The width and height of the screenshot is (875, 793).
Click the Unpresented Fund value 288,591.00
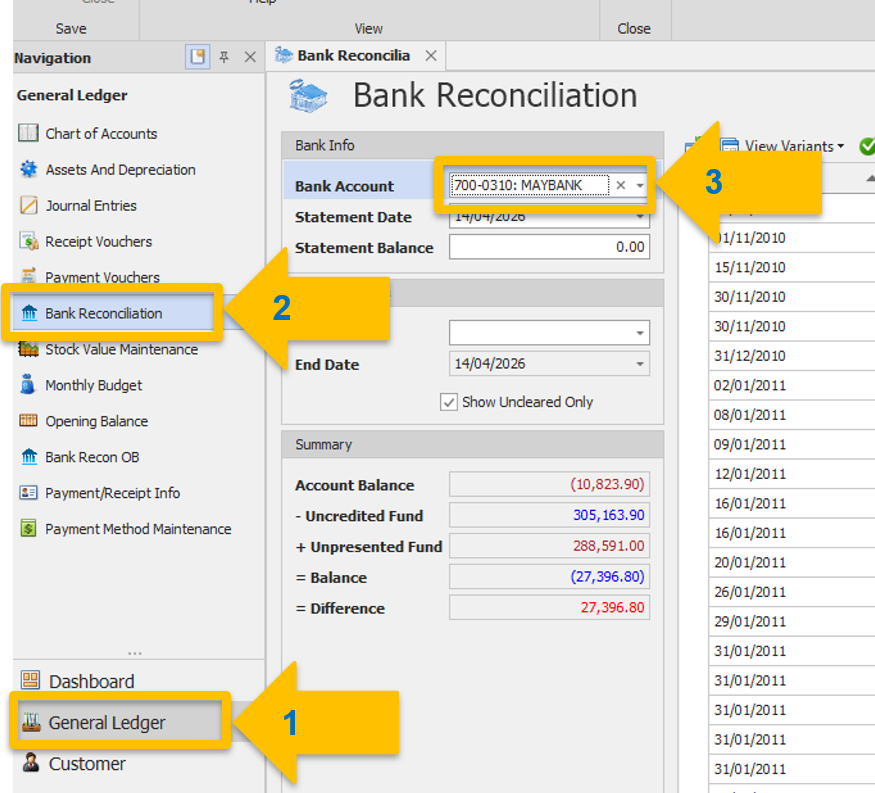(549, 545)
